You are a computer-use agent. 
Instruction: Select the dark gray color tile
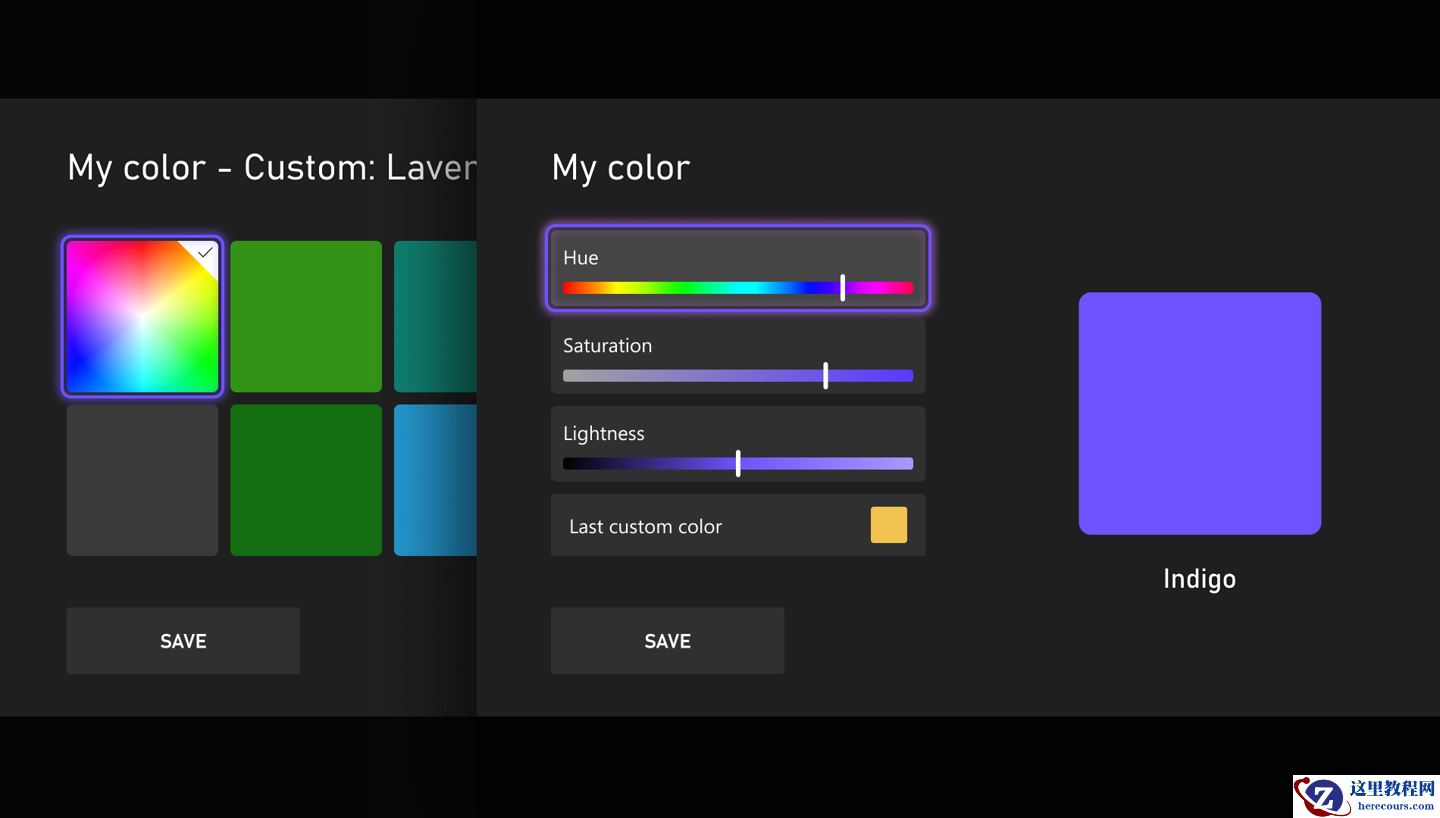click(x=142, y=480)
